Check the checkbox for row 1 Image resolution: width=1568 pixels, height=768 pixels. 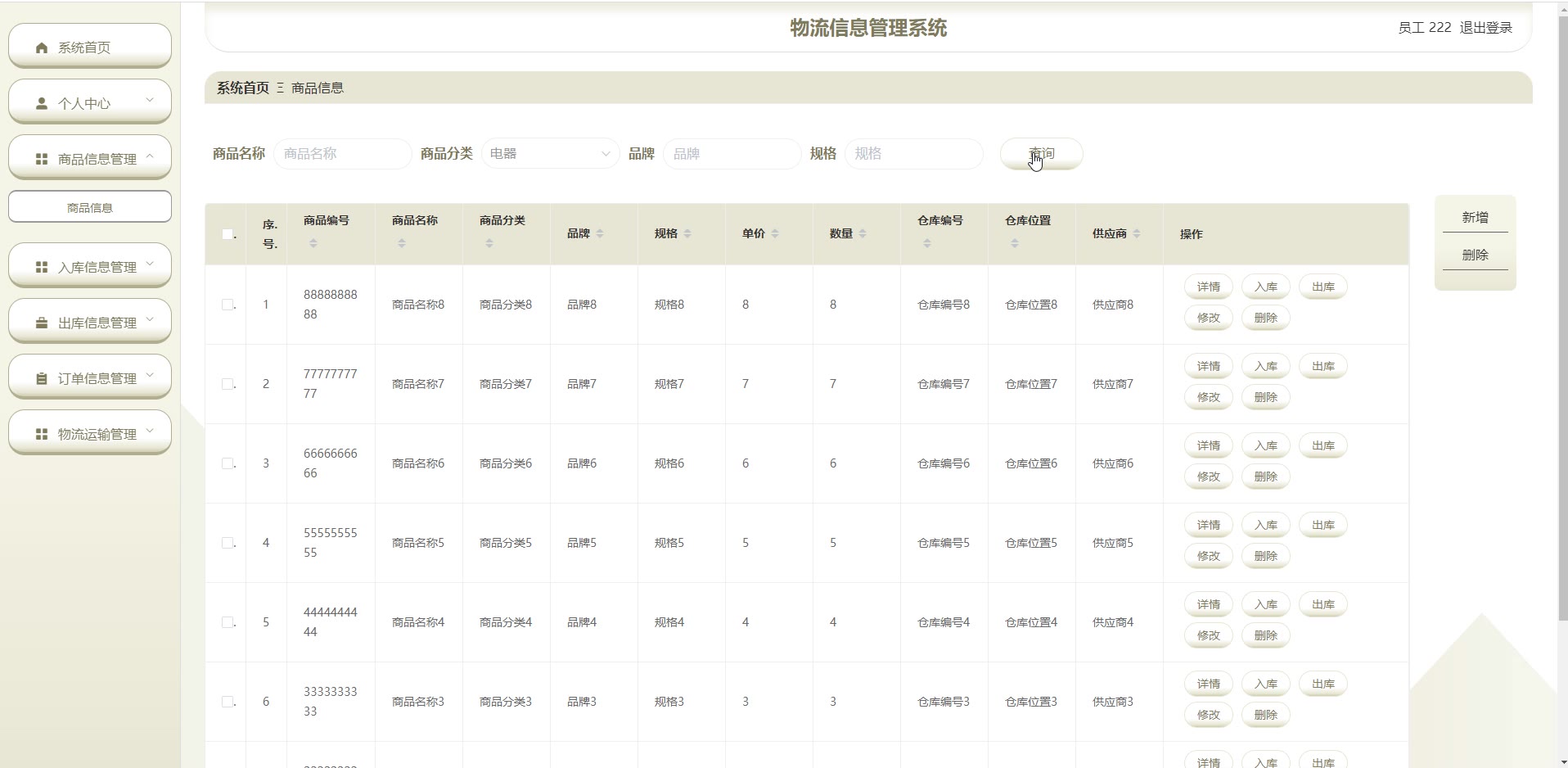(228, 305)
